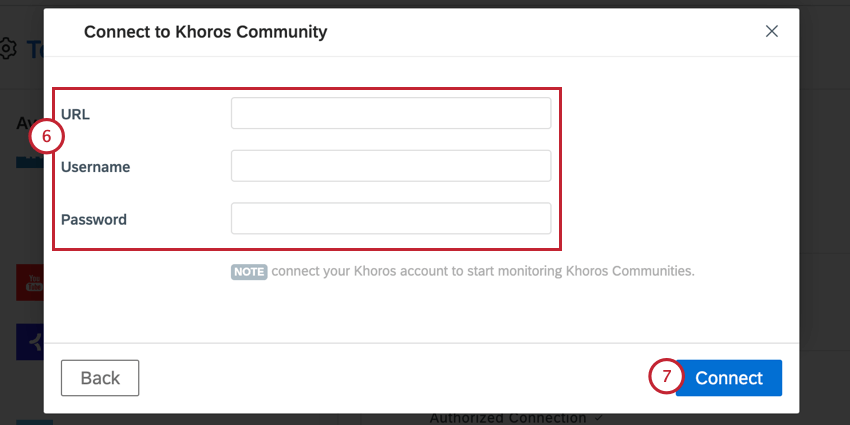Click into the URL input field

(x=391, y=113)
